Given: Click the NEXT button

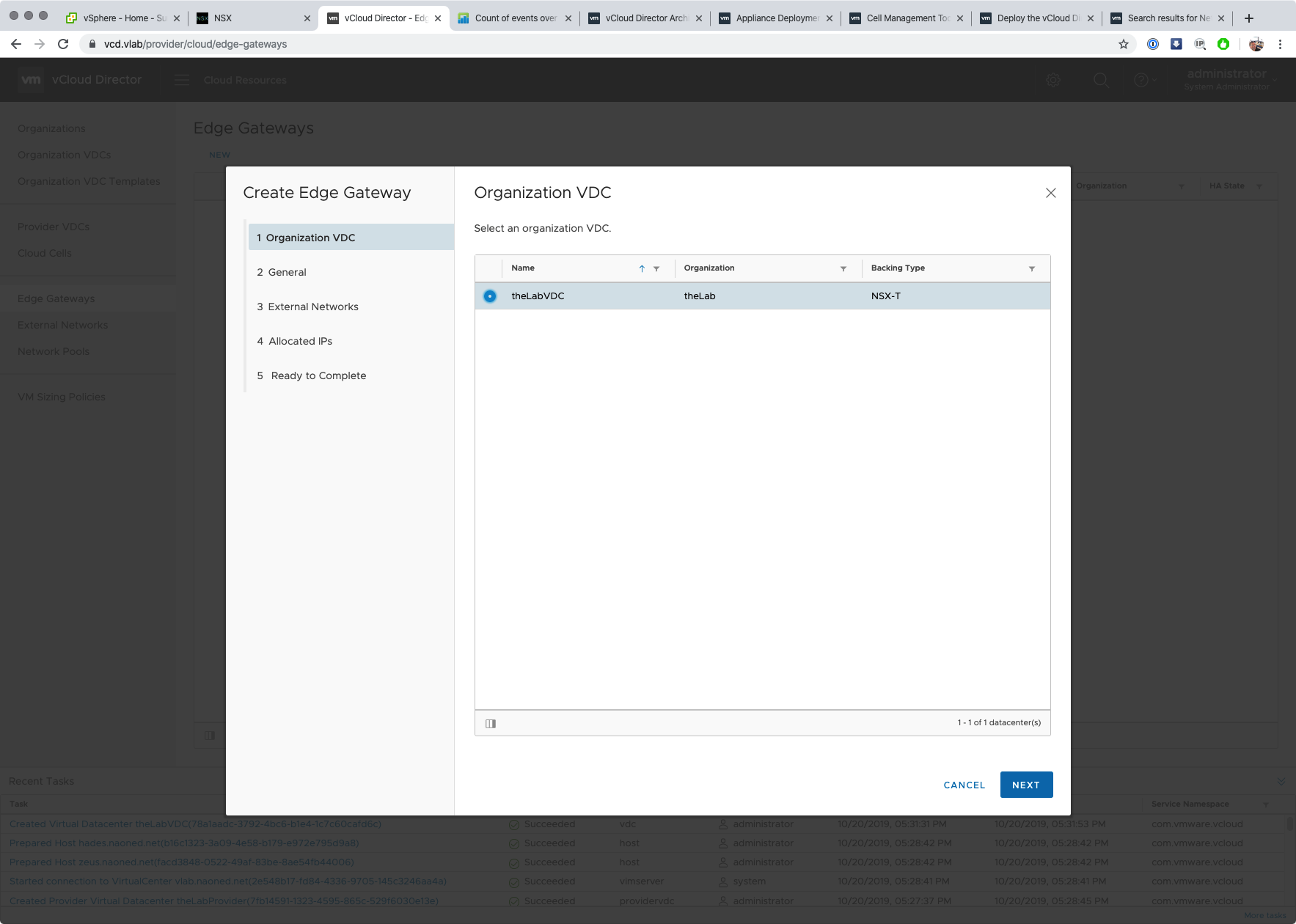Looking at the screenshot, I should 1026,785.
